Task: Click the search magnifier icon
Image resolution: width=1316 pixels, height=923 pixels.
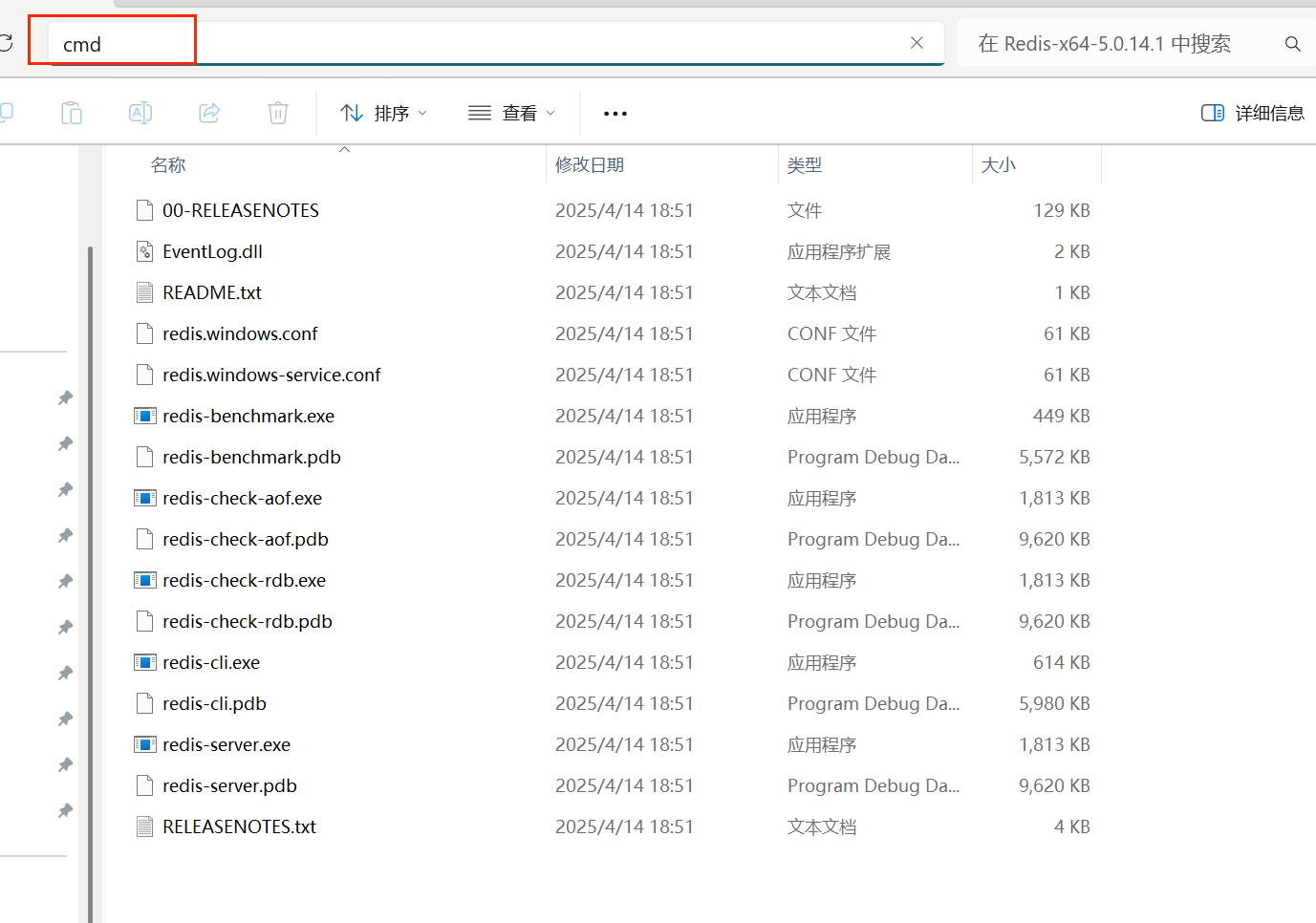Action: pyautogui.click(x=1292, y=44)
